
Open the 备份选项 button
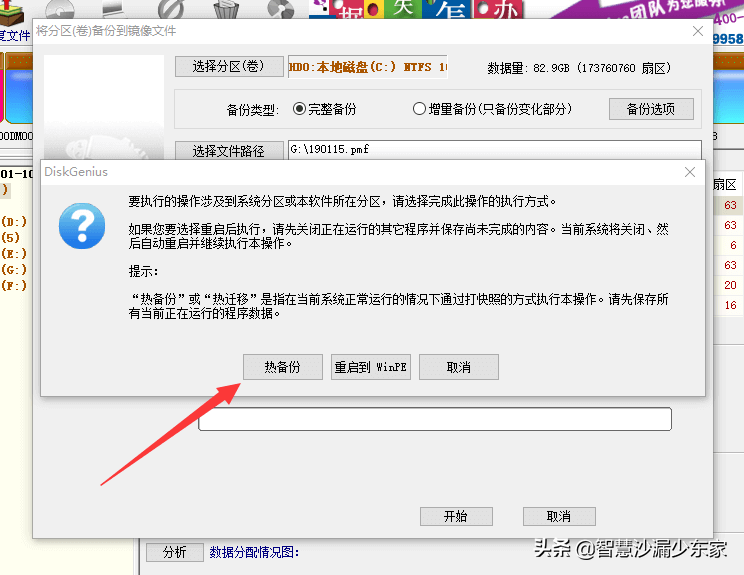(651, 109)
